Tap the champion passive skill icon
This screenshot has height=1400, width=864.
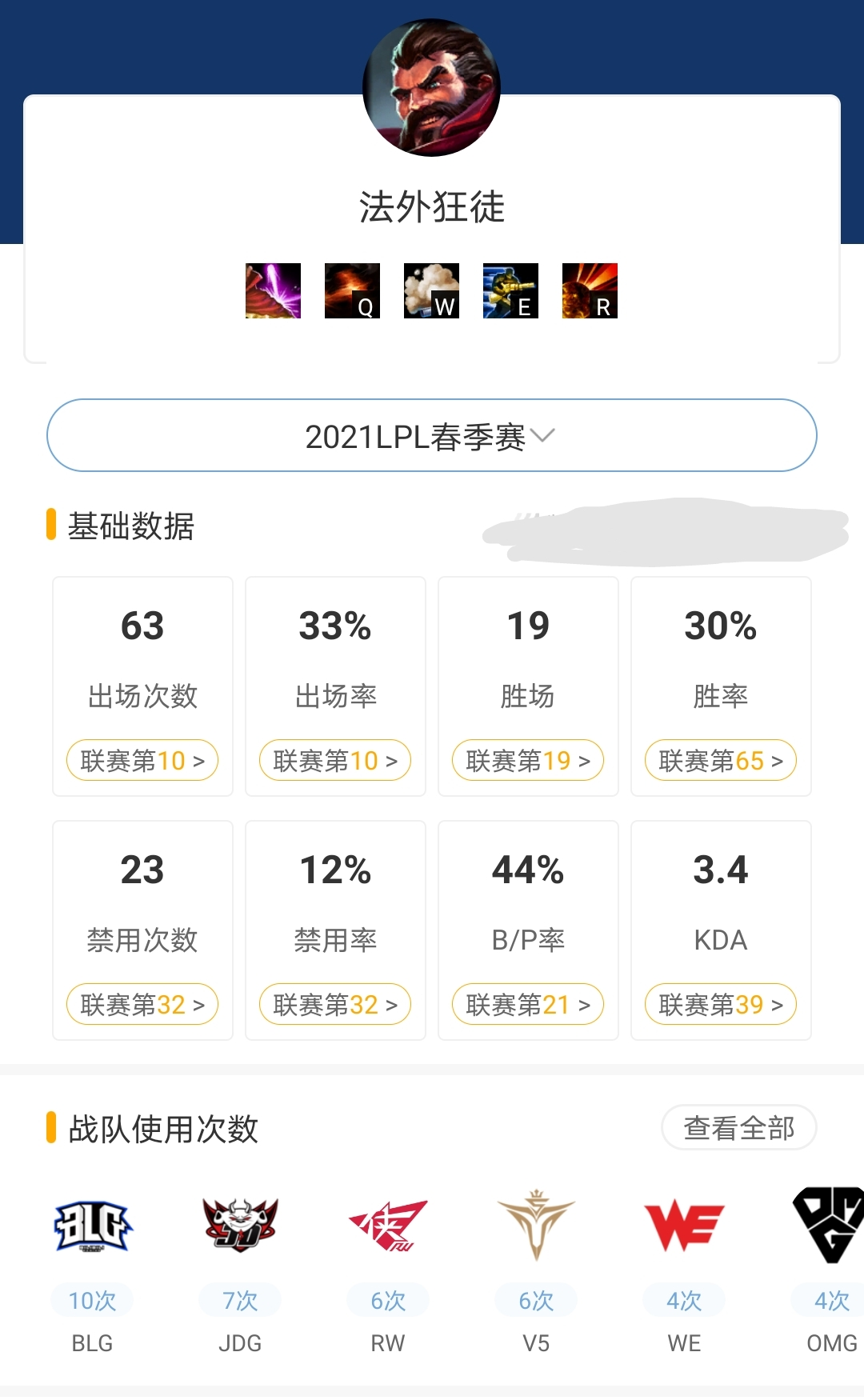pos(273,290)
